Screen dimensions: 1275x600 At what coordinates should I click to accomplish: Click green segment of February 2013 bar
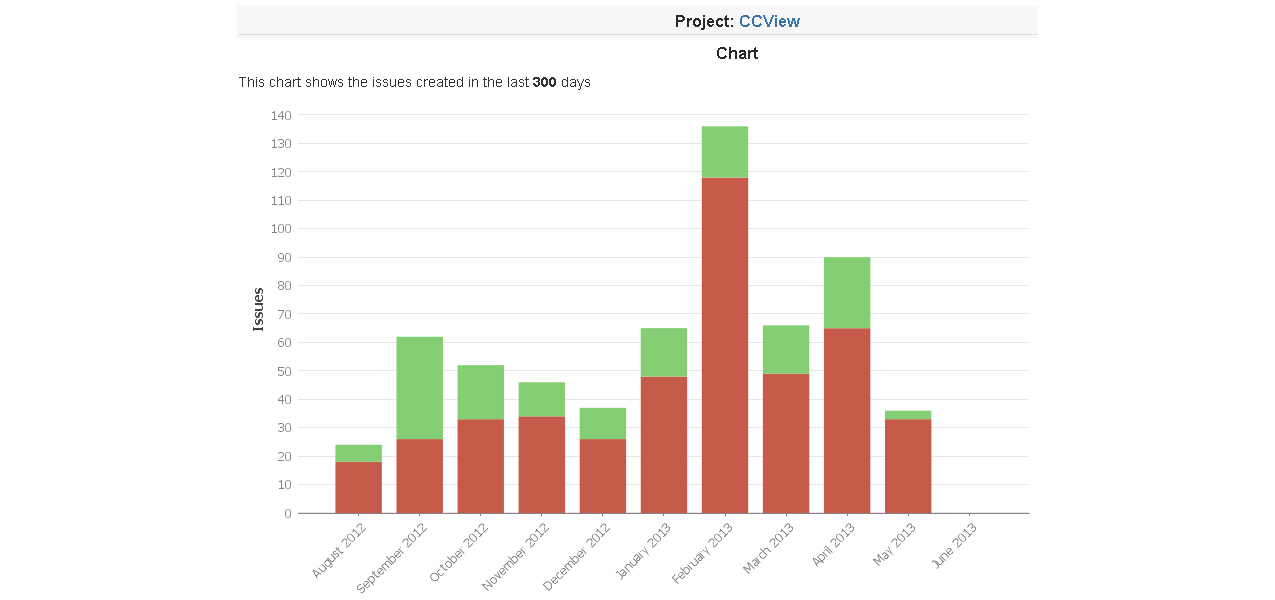click(724, 152)
